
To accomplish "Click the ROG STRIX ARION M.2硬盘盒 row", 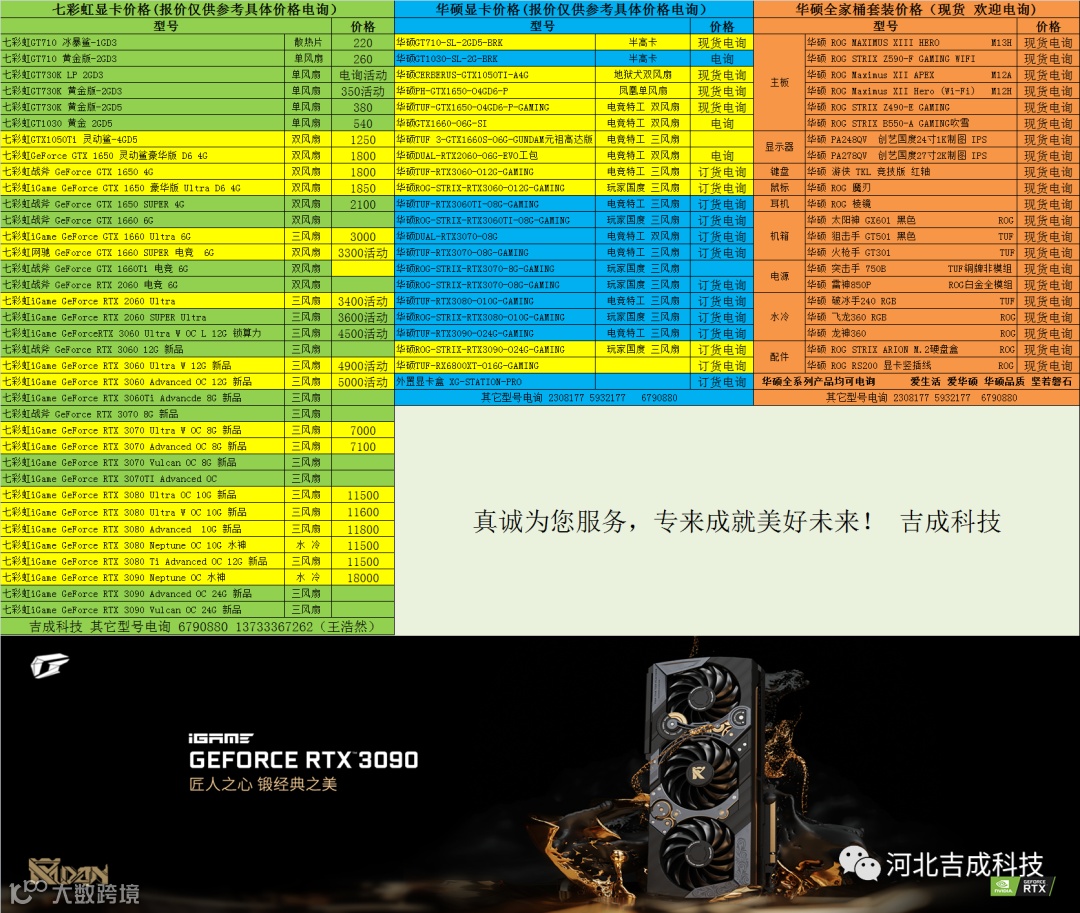I will (942, 349).
